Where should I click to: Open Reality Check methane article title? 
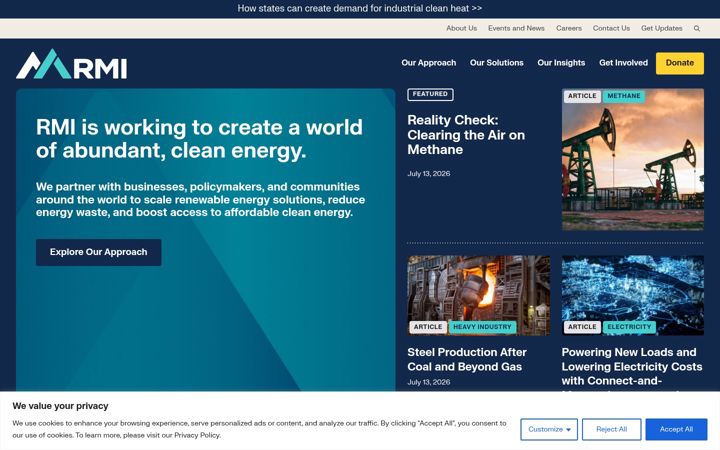[466, 135]
